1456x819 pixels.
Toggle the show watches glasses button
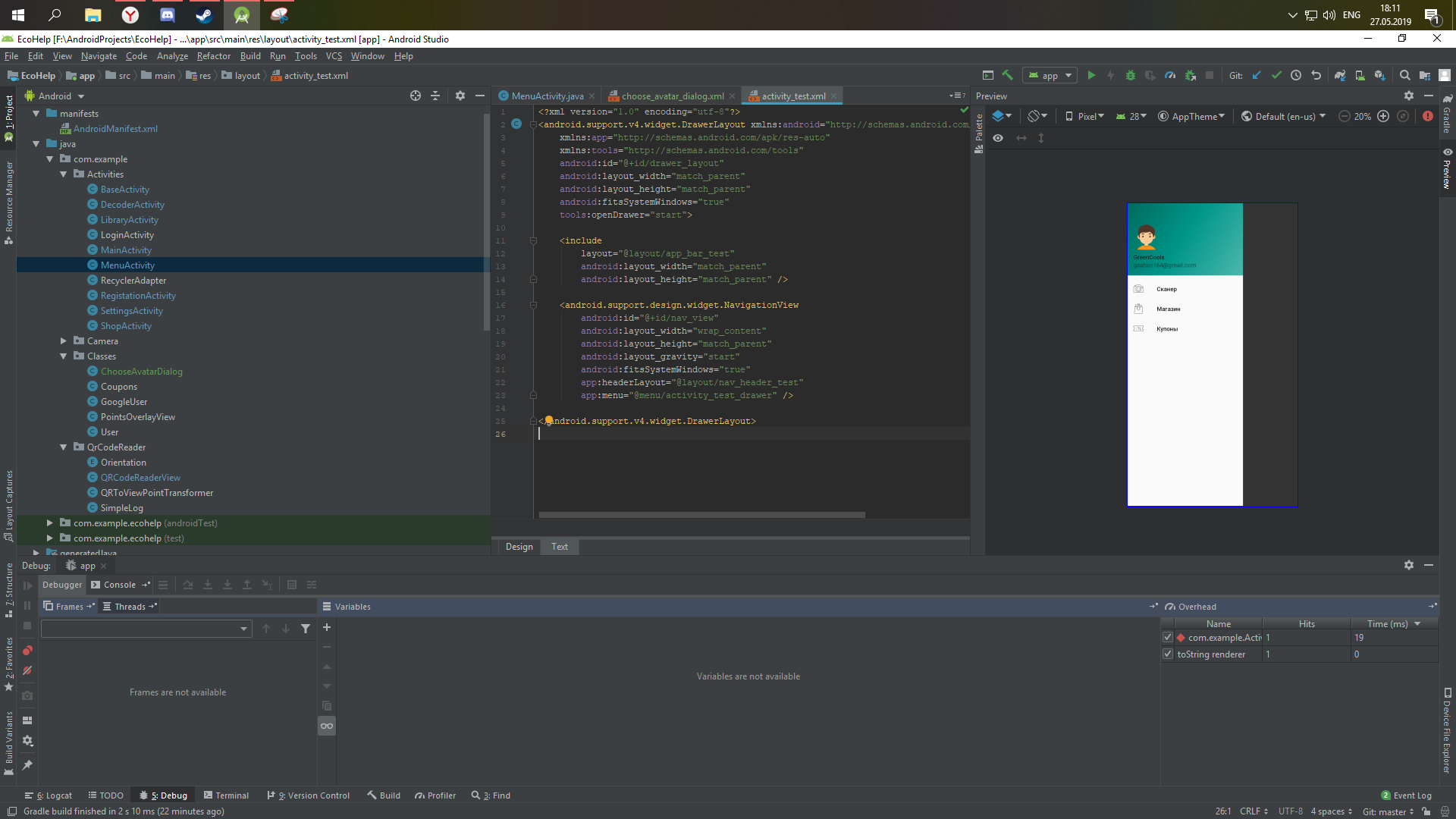point(327,726)
